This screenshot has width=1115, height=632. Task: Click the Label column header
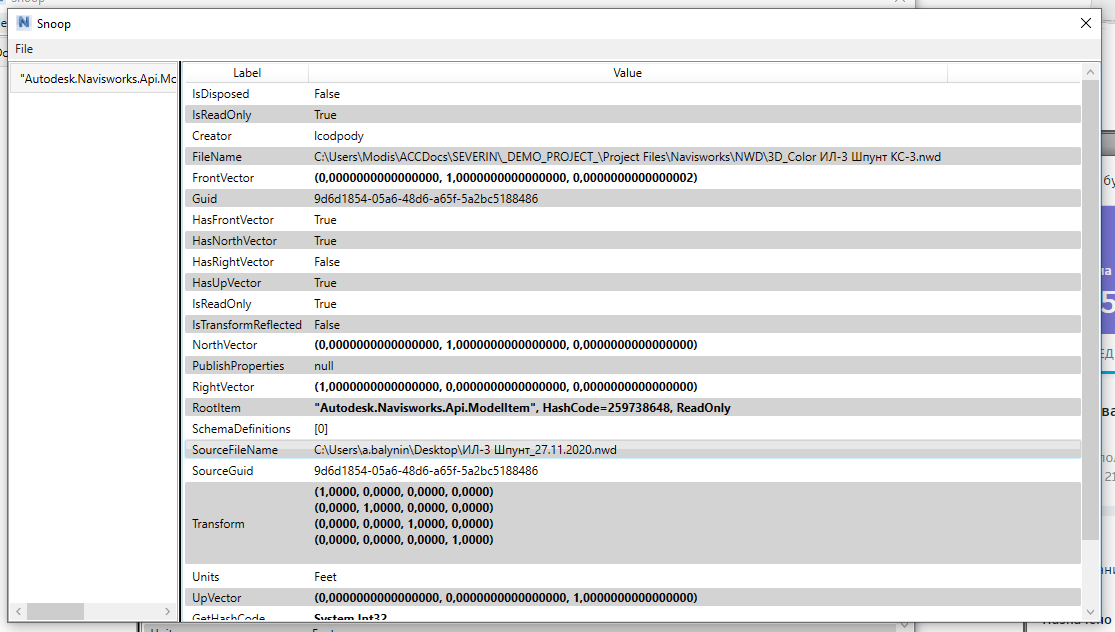coord(247,73)
